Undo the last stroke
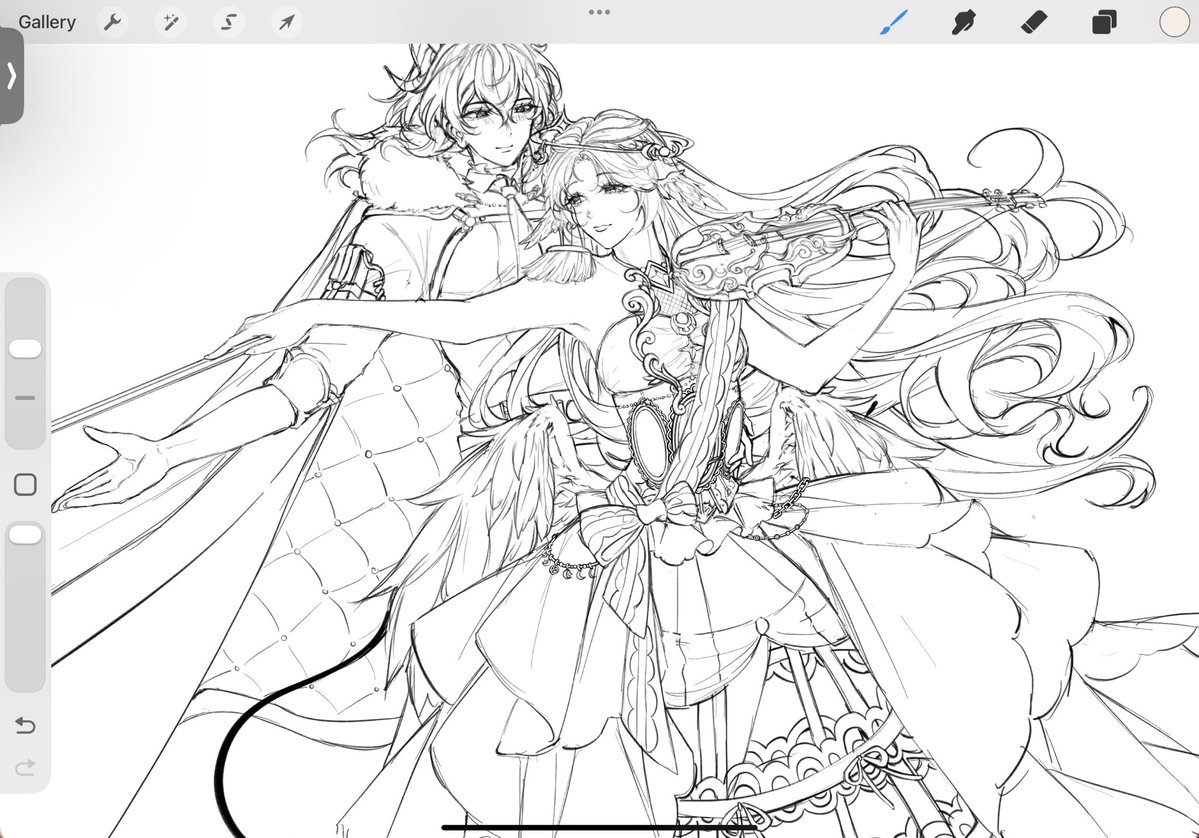The image size is (1199, 838). click(x=25, y=725)
